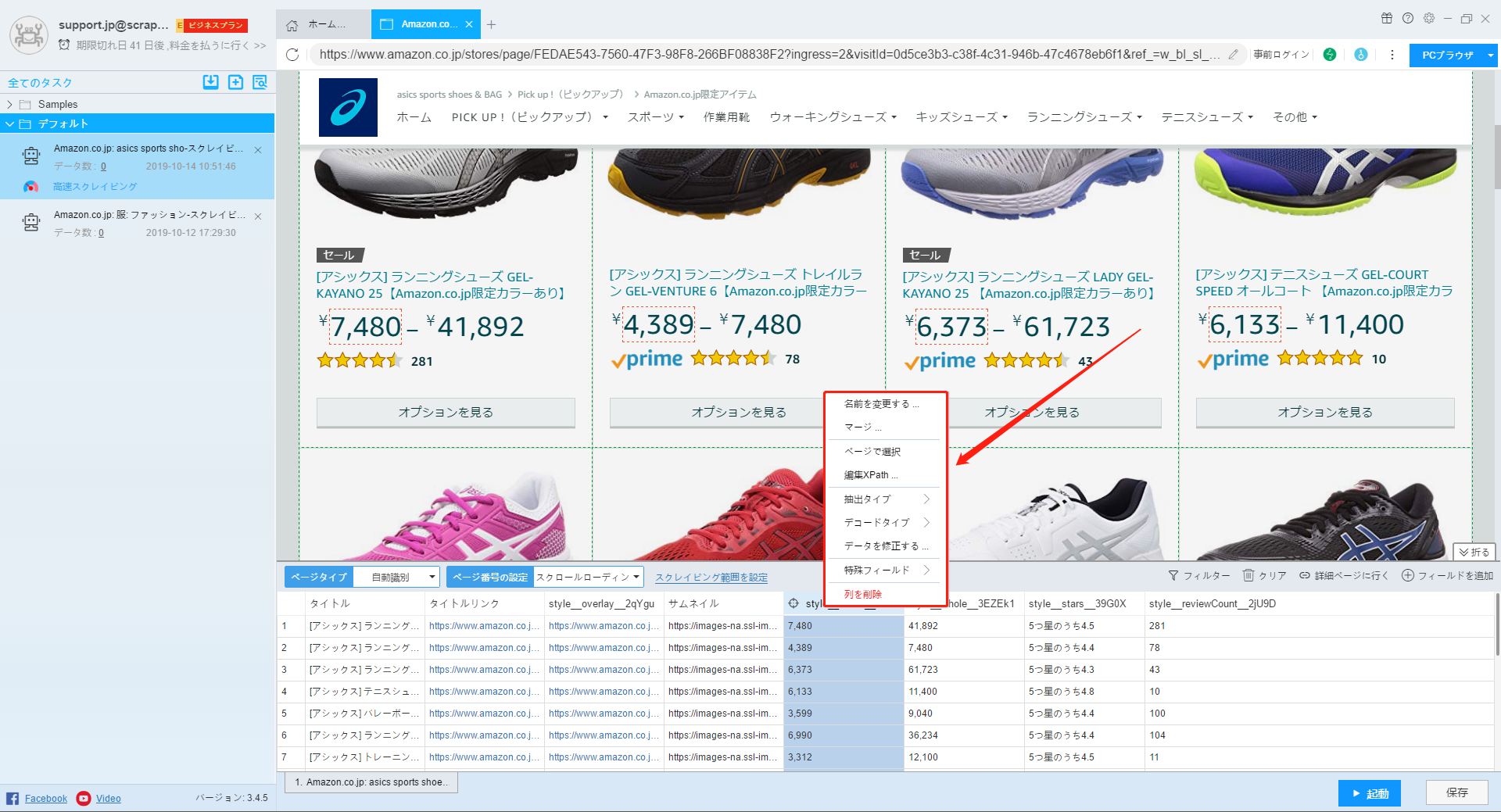Select 列を削除 in context menu
This screenshot has height=812, width=1501.
[x=886, y=594]
